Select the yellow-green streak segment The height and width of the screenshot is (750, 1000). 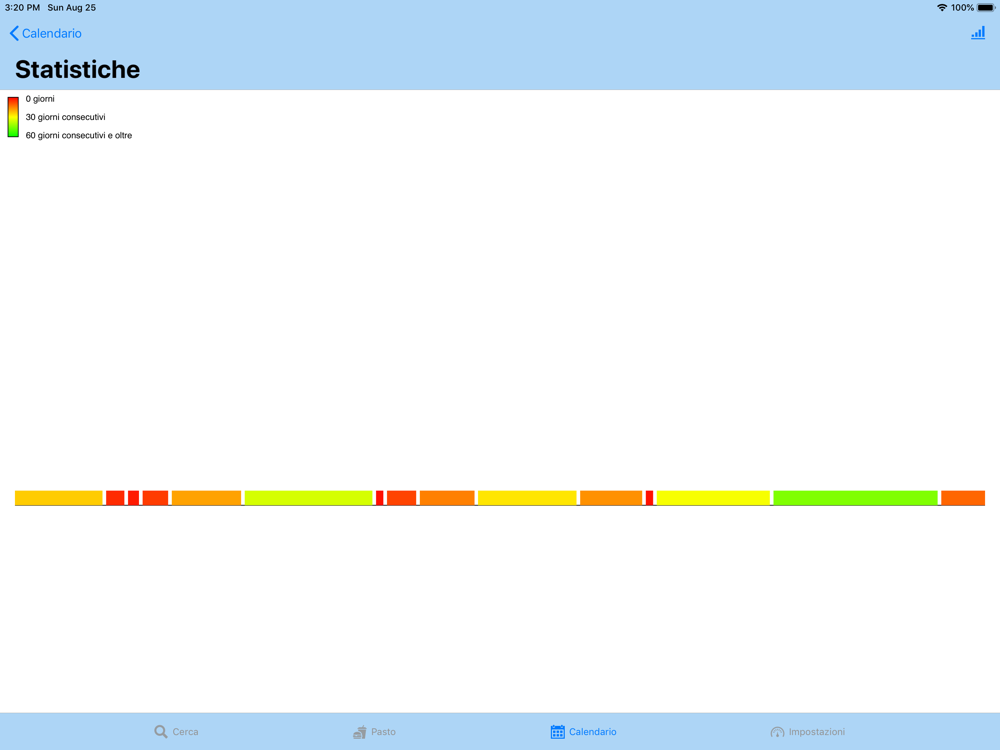pos(308,497)
